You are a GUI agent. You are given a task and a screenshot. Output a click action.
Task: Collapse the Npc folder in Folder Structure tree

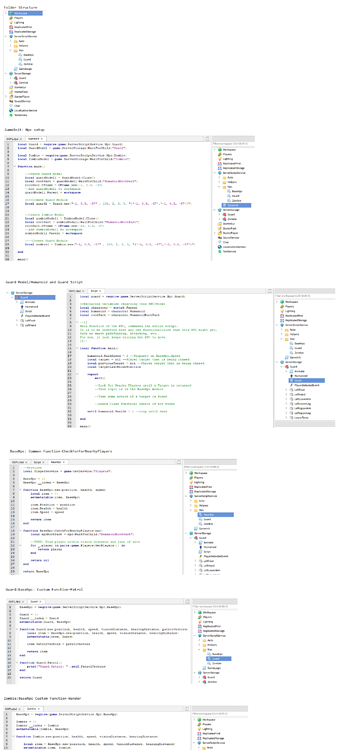tap(11, 50)
